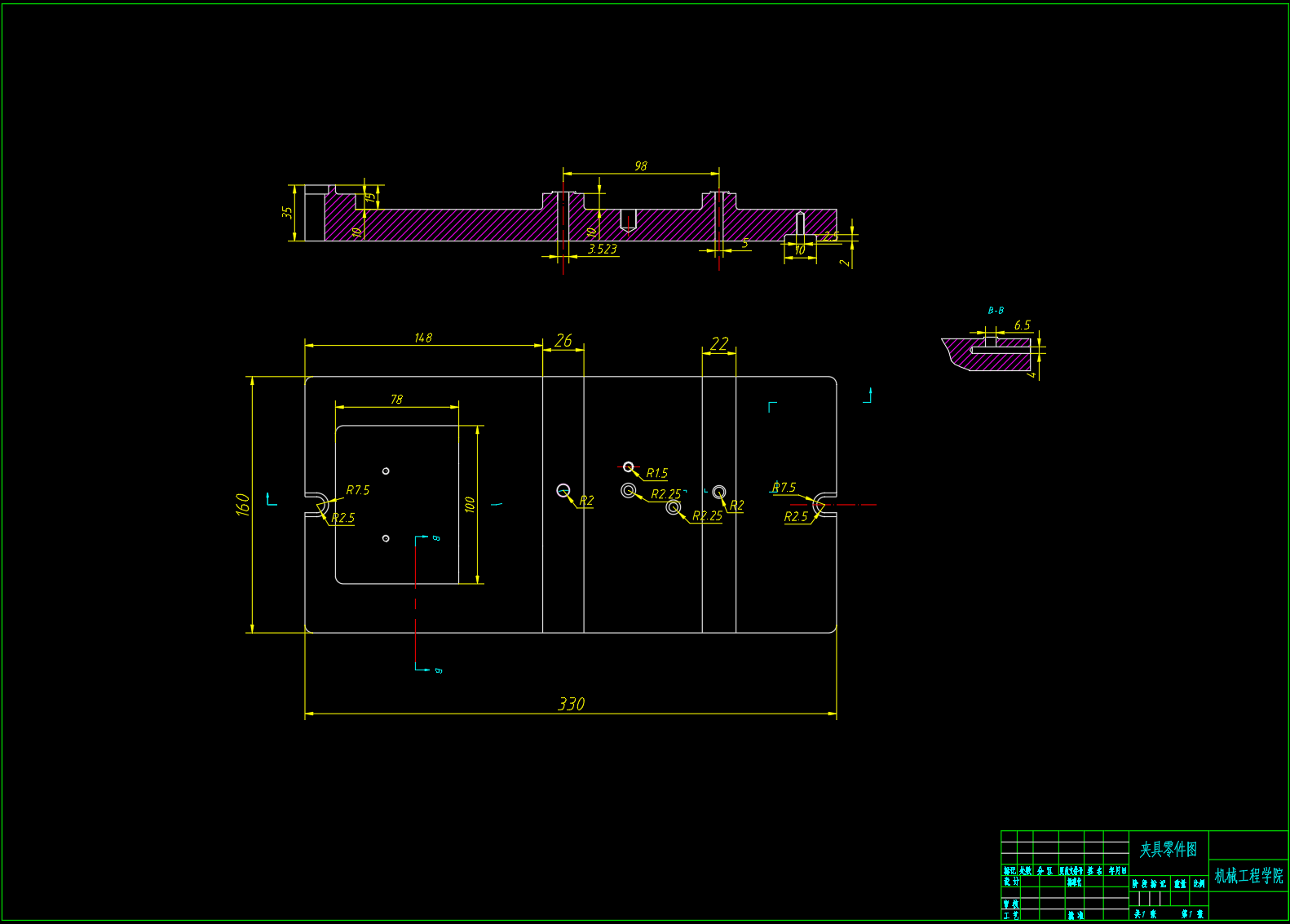
Task: Click the R1.5 radius label
Action: pyautogui.click(x=656, y=473)
